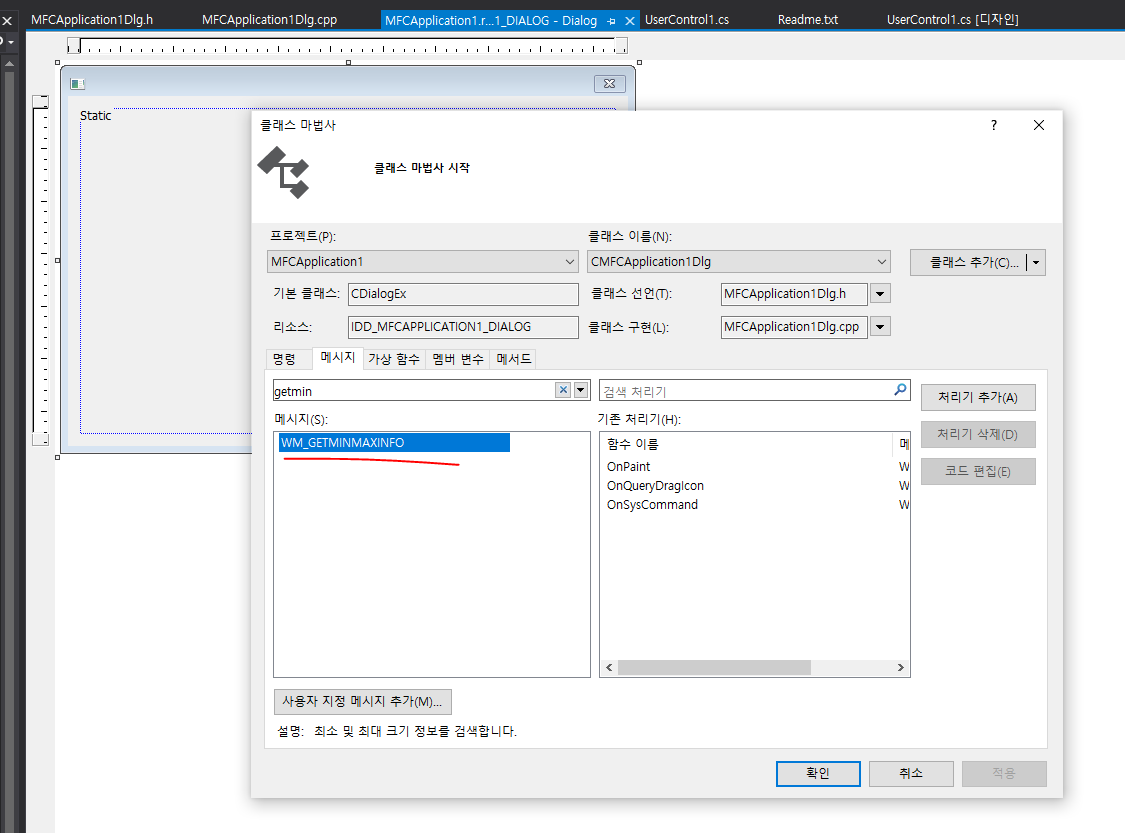
Task: Click the circular dropdown icon on the left sidebar
Action: [8, 41]
